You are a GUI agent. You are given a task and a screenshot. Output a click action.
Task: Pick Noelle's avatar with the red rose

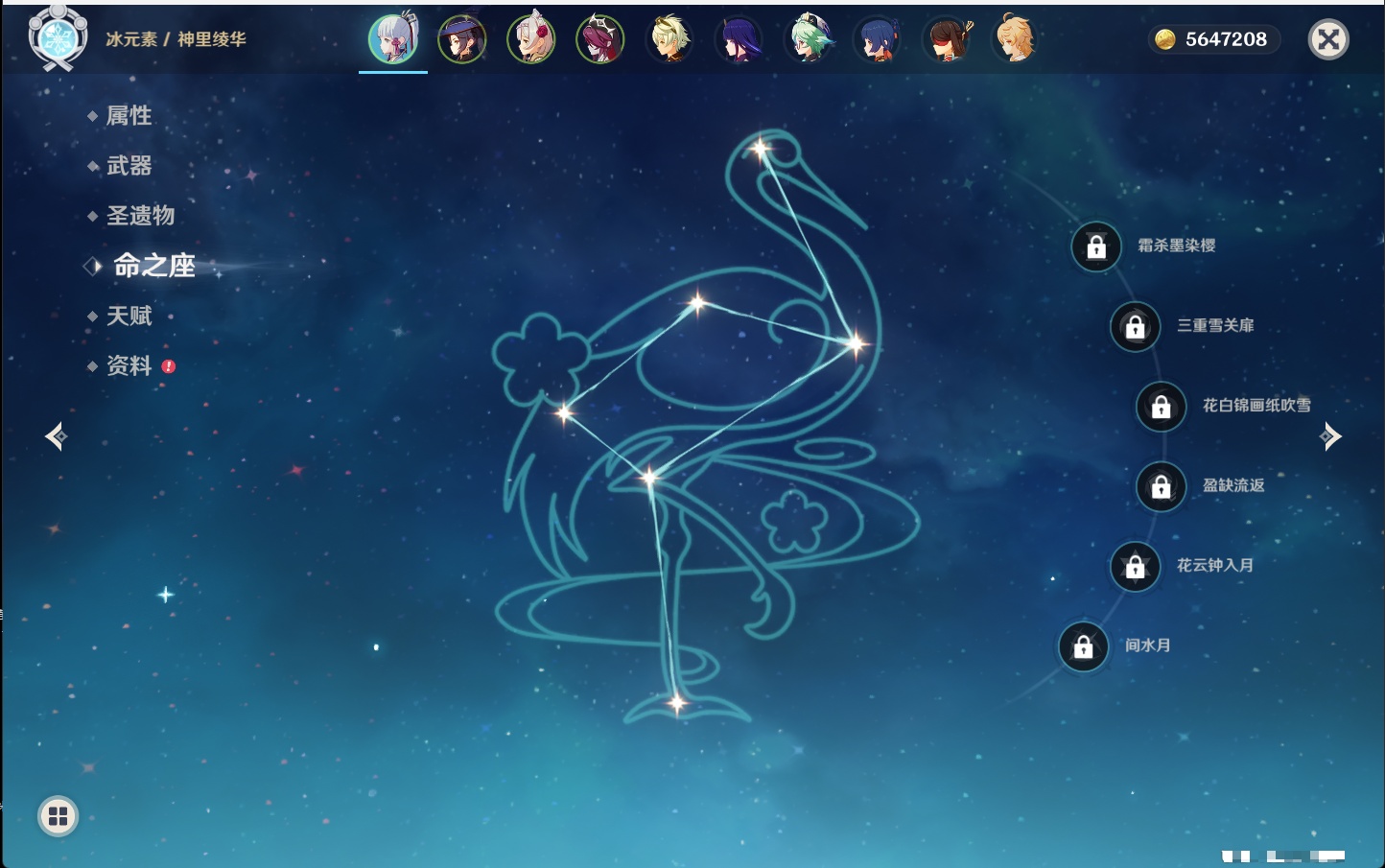click(531, 39)
